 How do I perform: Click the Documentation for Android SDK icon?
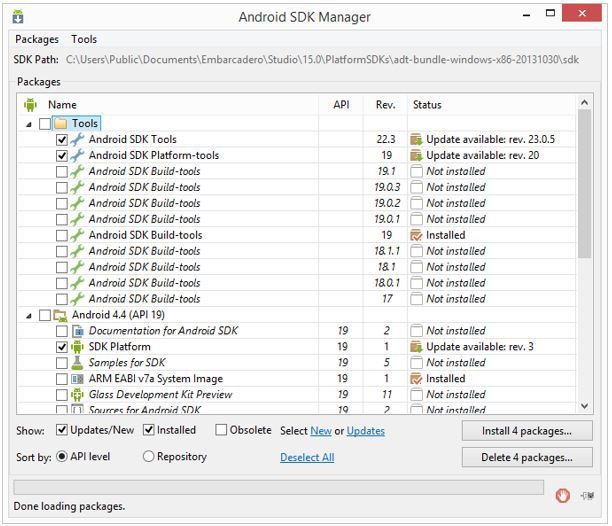point(78,331)
